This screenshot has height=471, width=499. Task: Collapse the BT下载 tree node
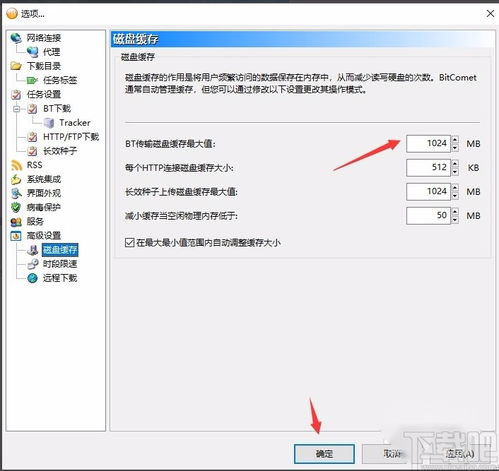[x=17, y=109]
